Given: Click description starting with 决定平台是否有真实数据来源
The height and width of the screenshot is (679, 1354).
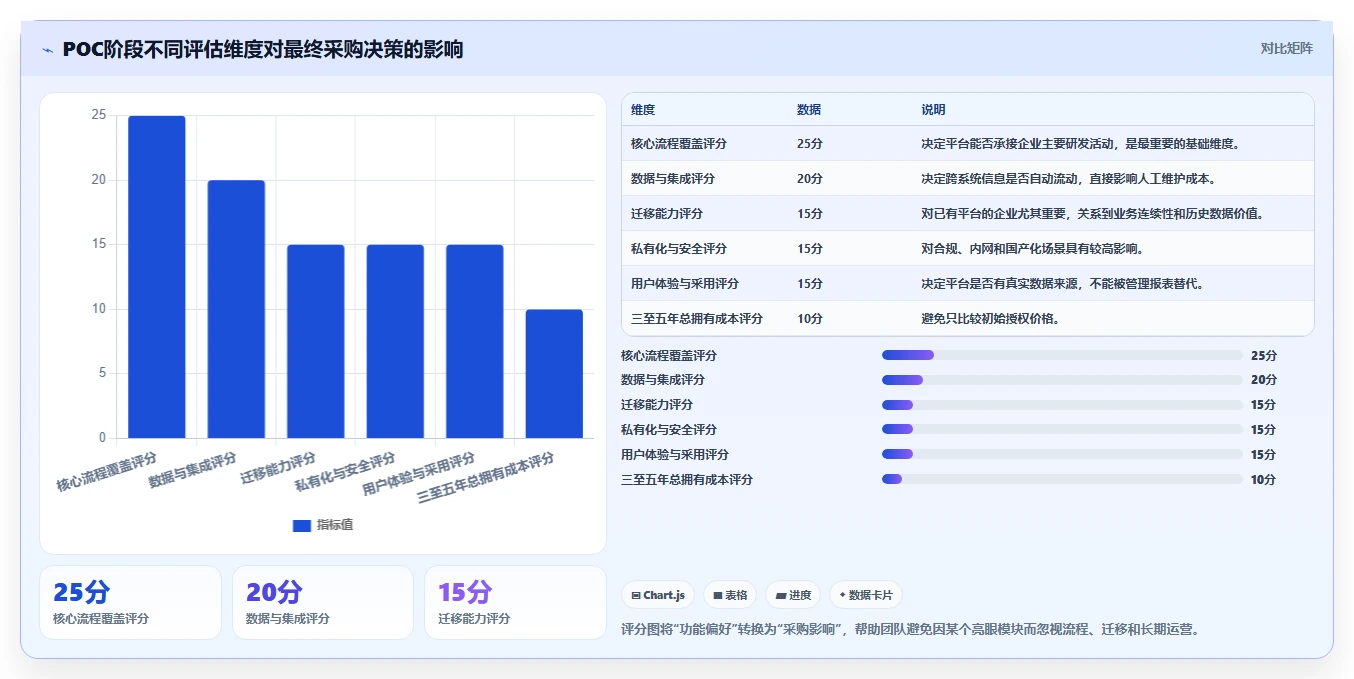Looking at the screenshot, I should coord(1064,284).
